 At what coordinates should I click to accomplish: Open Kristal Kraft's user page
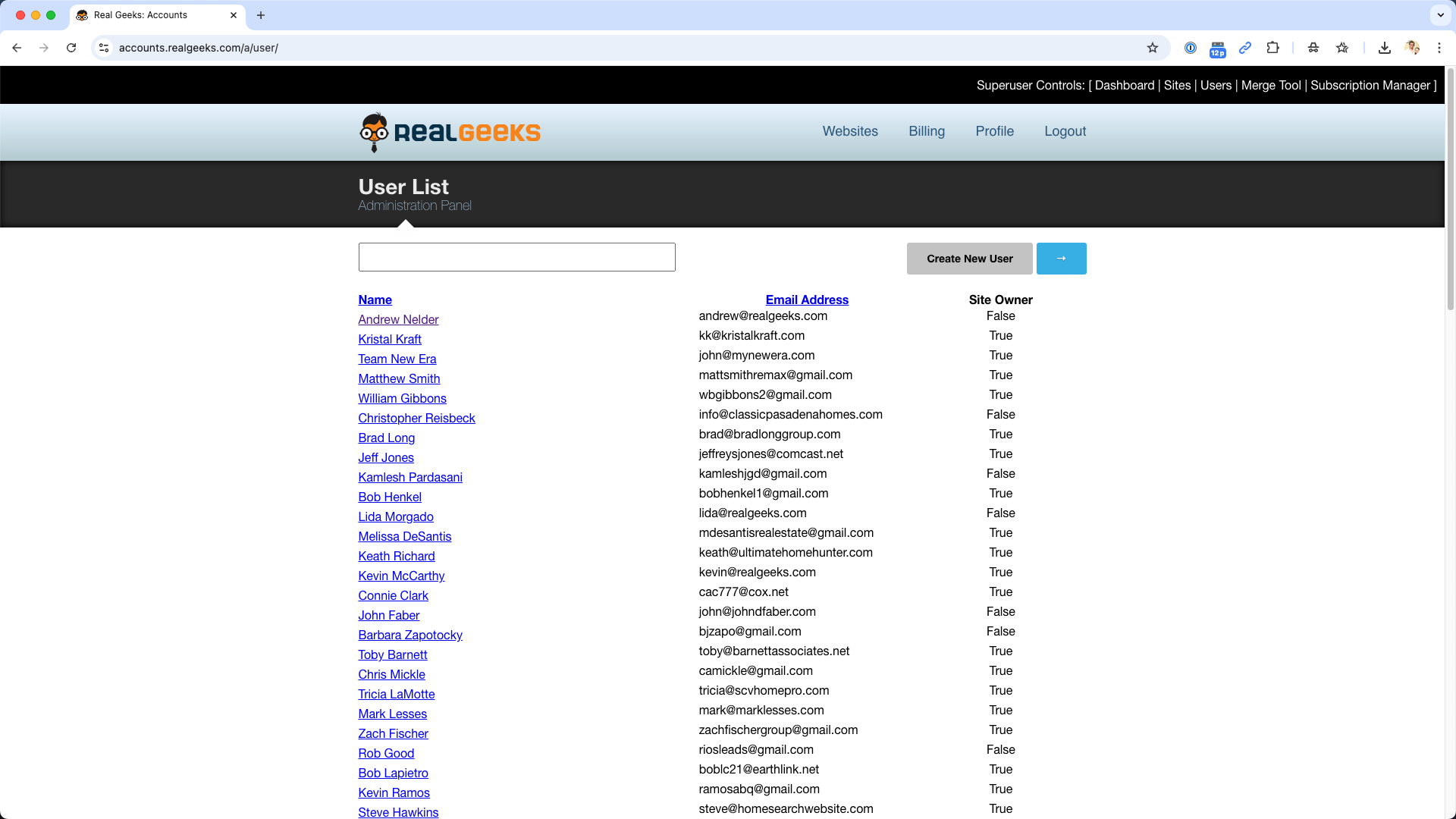[x=390, y=340]
